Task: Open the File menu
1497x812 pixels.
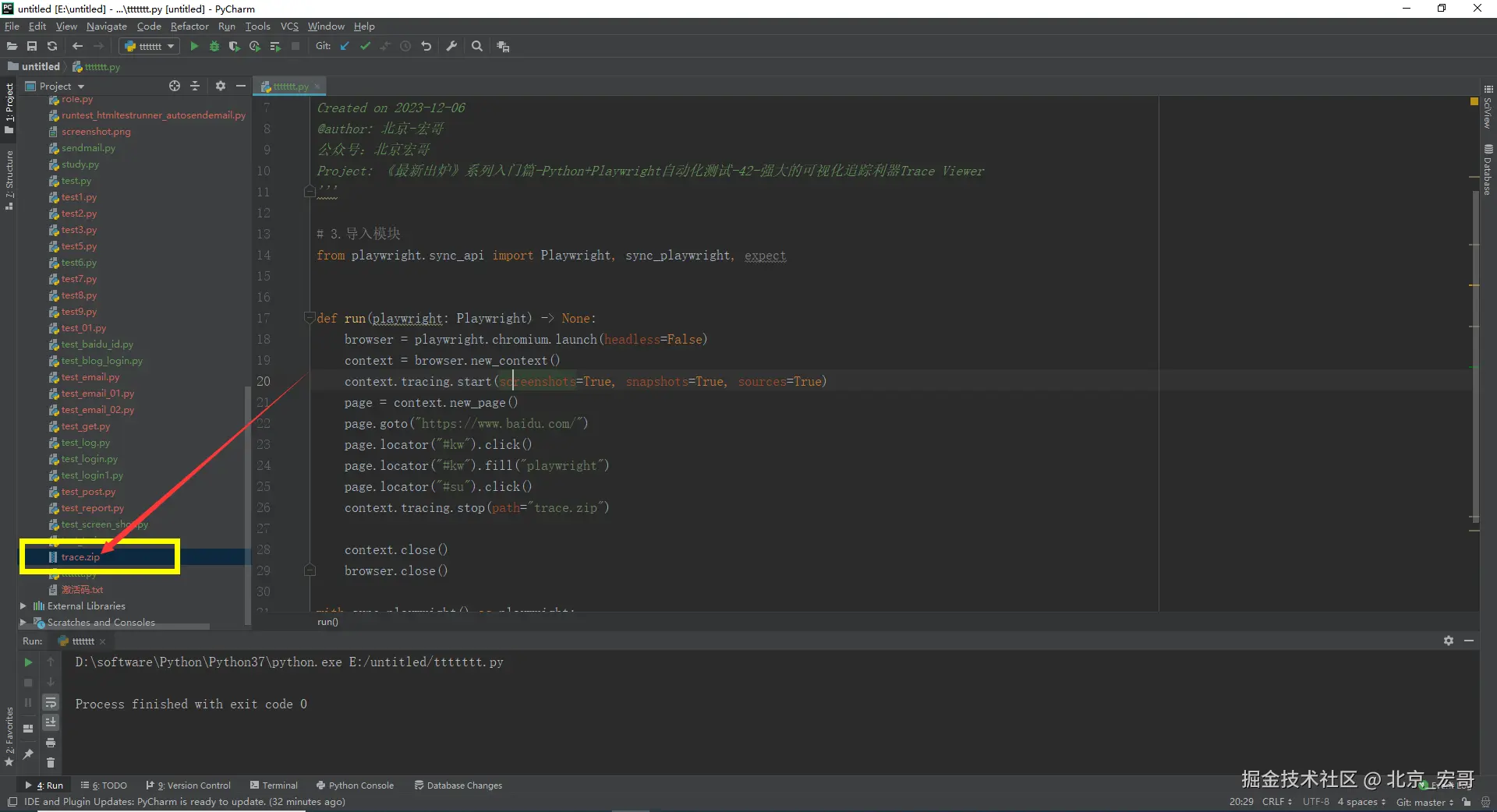Action: coord(12,26)
